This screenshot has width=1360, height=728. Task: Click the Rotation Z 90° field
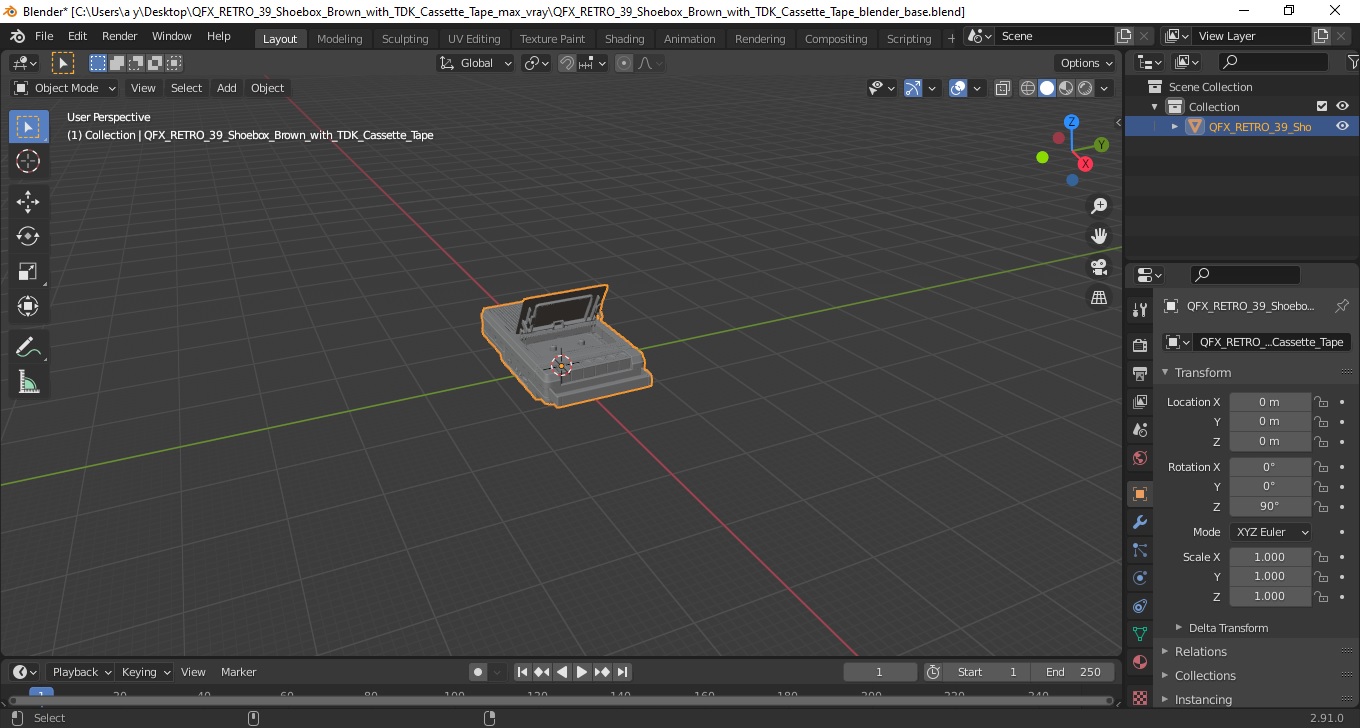coord(1270,506)
